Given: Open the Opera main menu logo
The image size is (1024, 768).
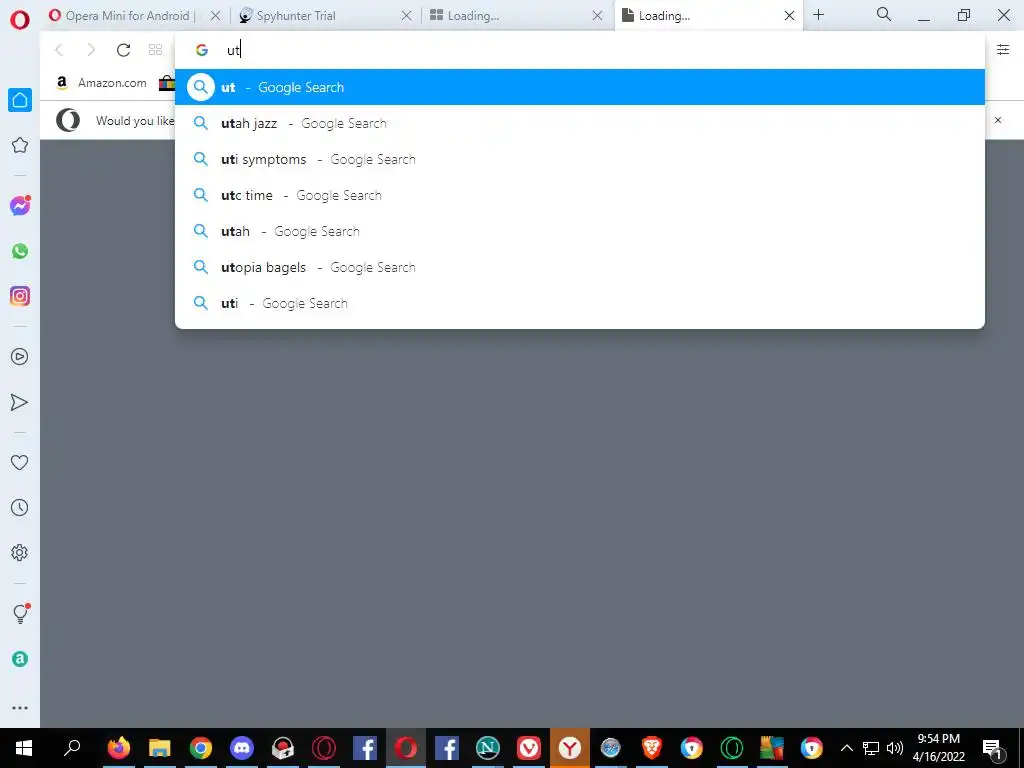Looking at the screenshot, I should tap(20, 19).
